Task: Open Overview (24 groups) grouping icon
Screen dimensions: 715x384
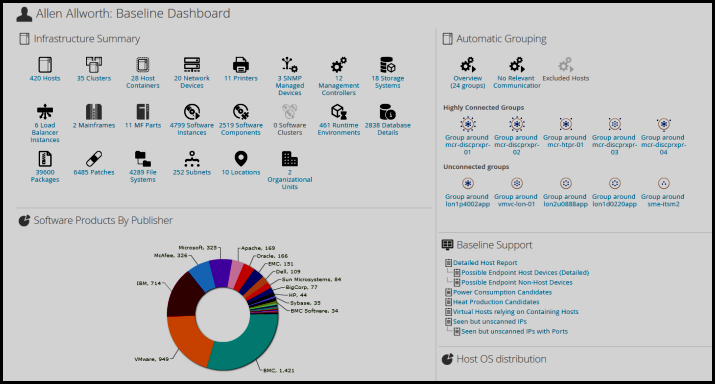Action: [468, 65]
